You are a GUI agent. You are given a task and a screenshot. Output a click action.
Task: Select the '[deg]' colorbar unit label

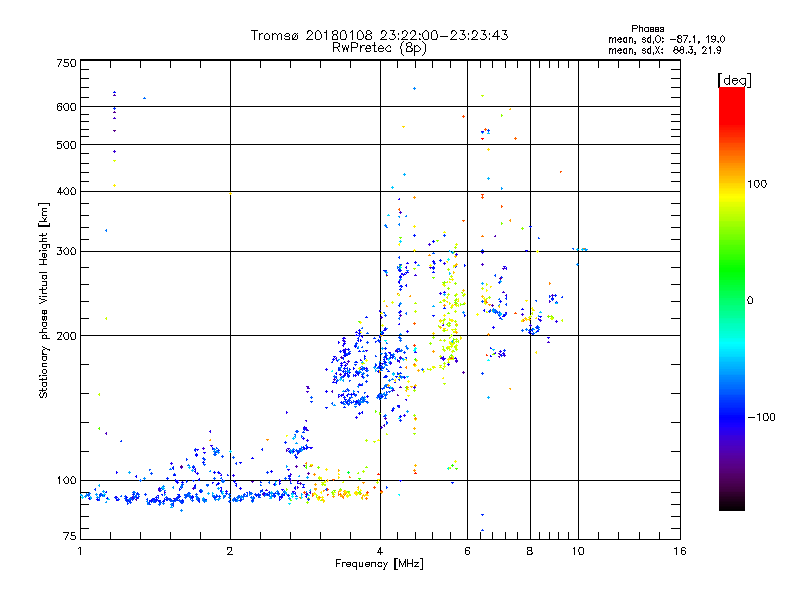(734, 80)
